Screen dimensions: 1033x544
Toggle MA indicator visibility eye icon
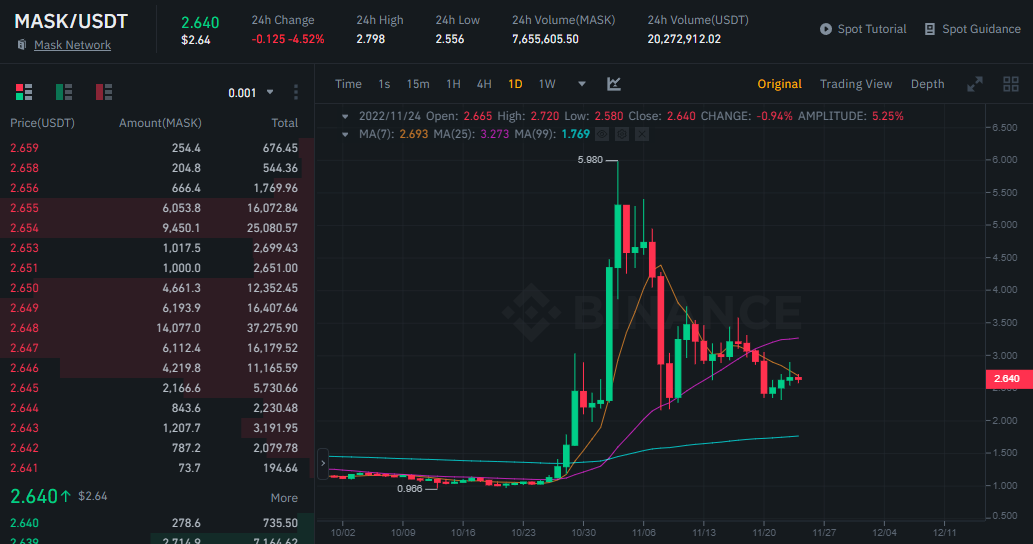tap(602, 134)
